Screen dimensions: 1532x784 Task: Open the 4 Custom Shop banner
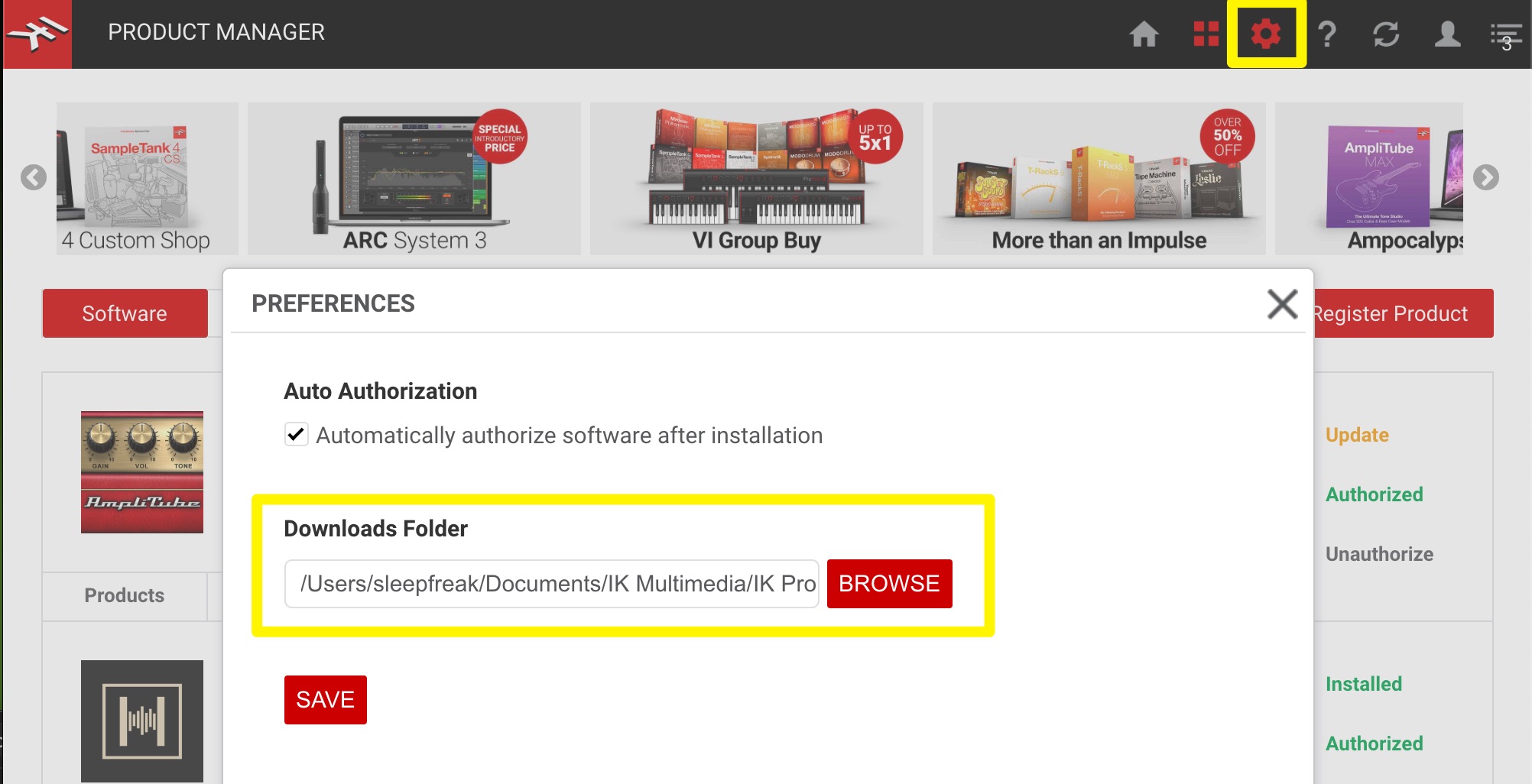coord(148,178)
